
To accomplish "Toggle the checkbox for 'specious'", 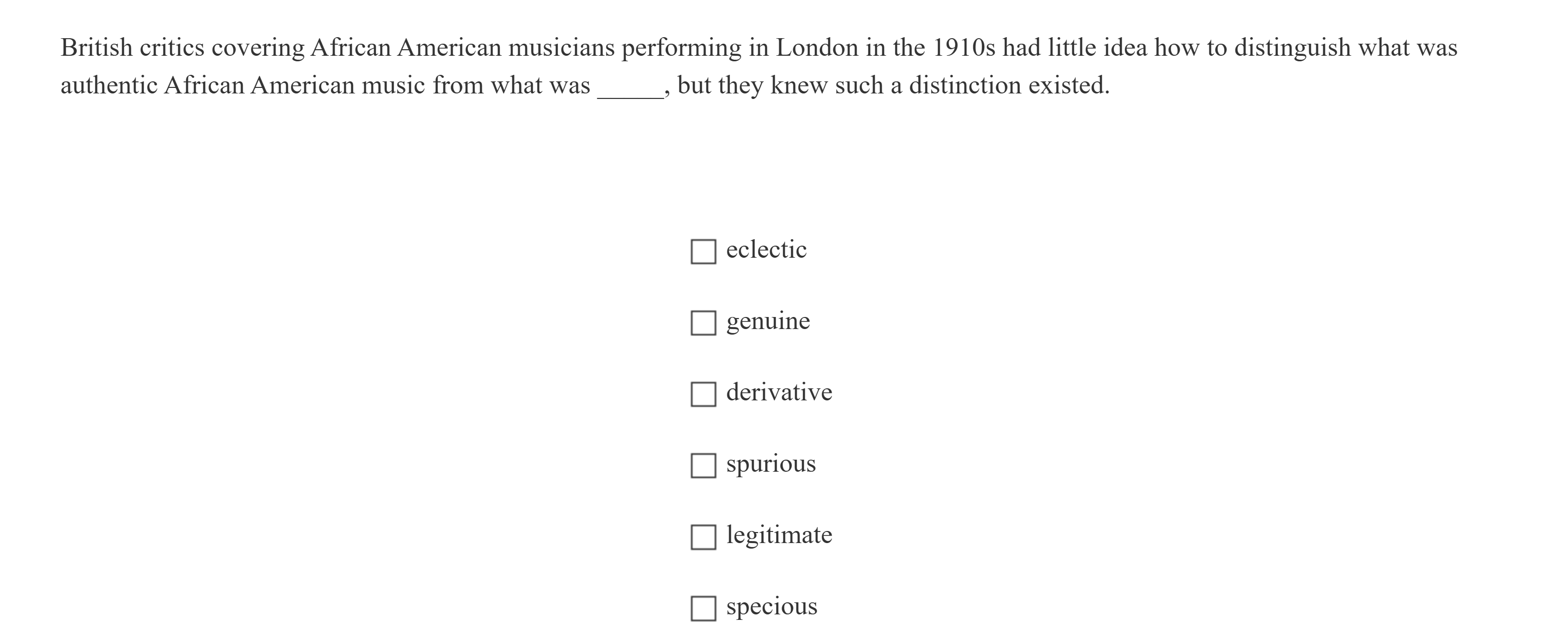I will pyautogui.click(x=703, y=608).
